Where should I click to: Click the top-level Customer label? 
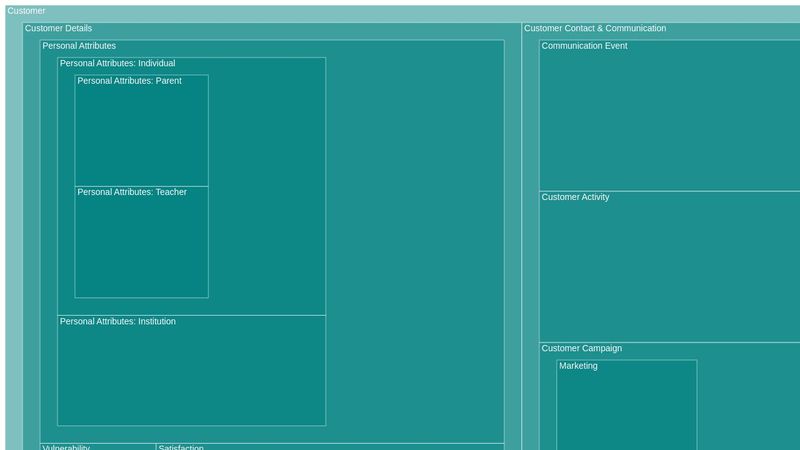[x=26, y=11]
